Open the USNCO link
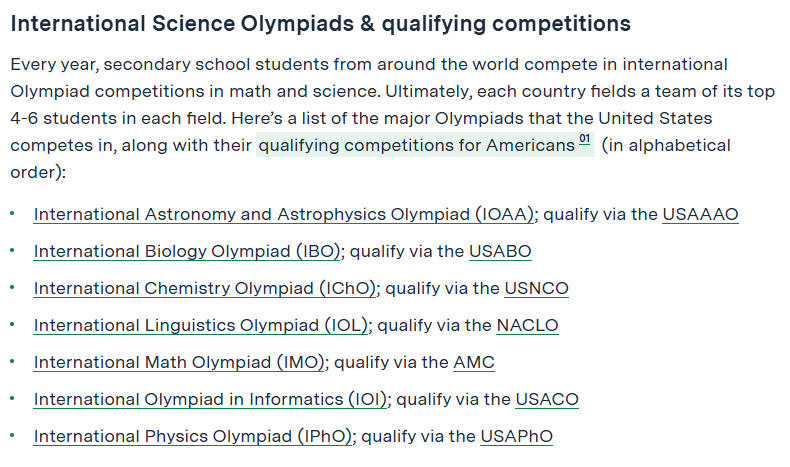 coord(537,288)
